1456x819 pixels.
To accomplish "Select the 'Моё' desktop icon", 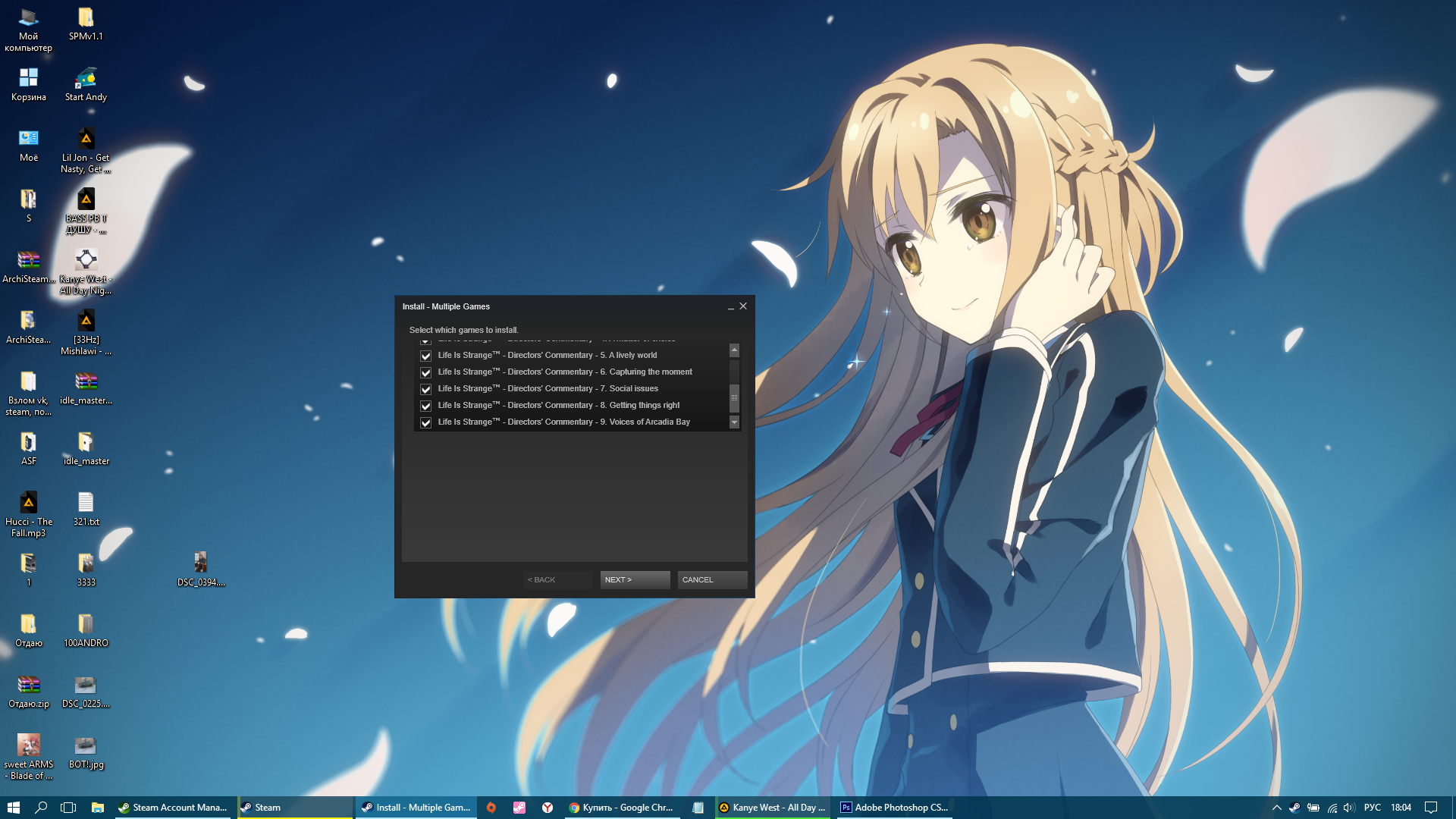I will [x=29, y=145].
